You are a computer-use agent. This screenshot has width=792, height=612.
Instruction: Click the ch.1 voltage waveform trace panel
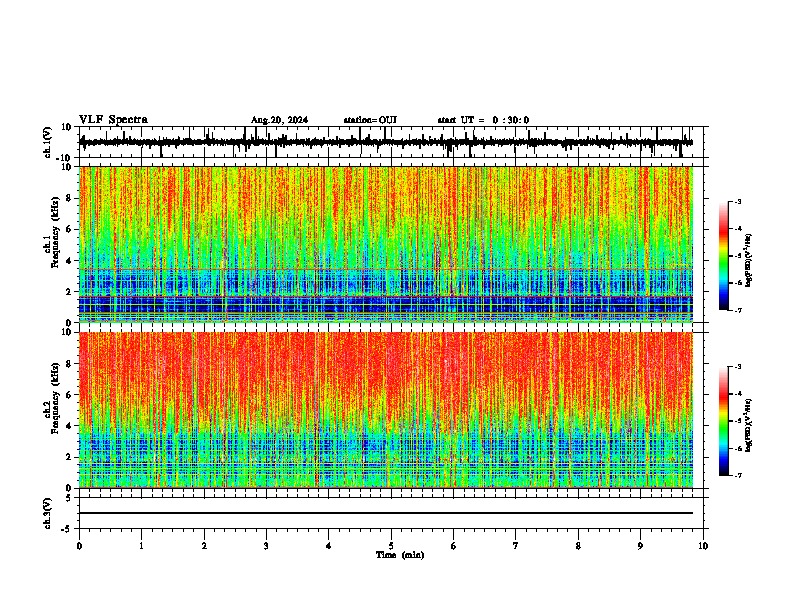click(x=391, y=142)
